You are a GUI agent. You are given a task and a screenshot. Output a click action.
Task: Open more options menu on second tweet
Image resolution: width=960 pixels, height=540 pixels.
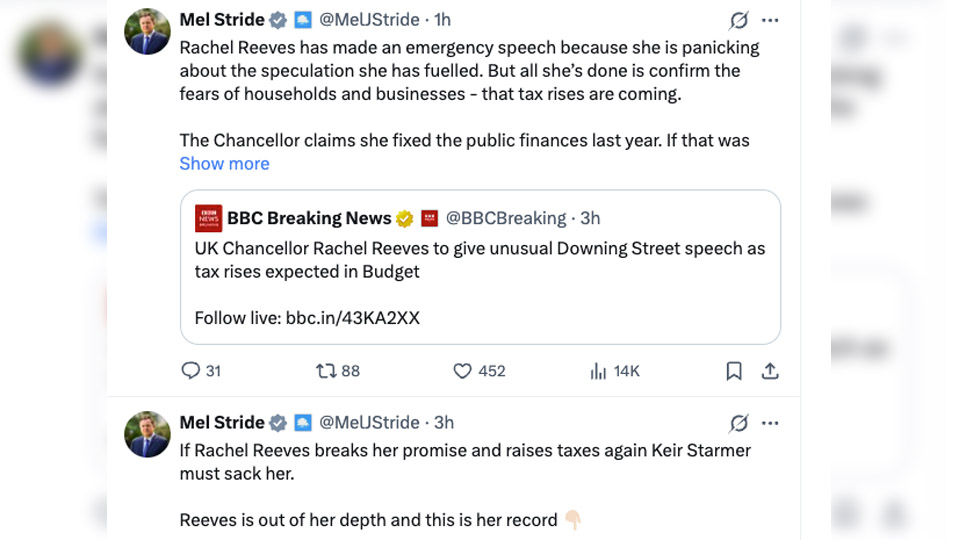[x=770, y=423]
